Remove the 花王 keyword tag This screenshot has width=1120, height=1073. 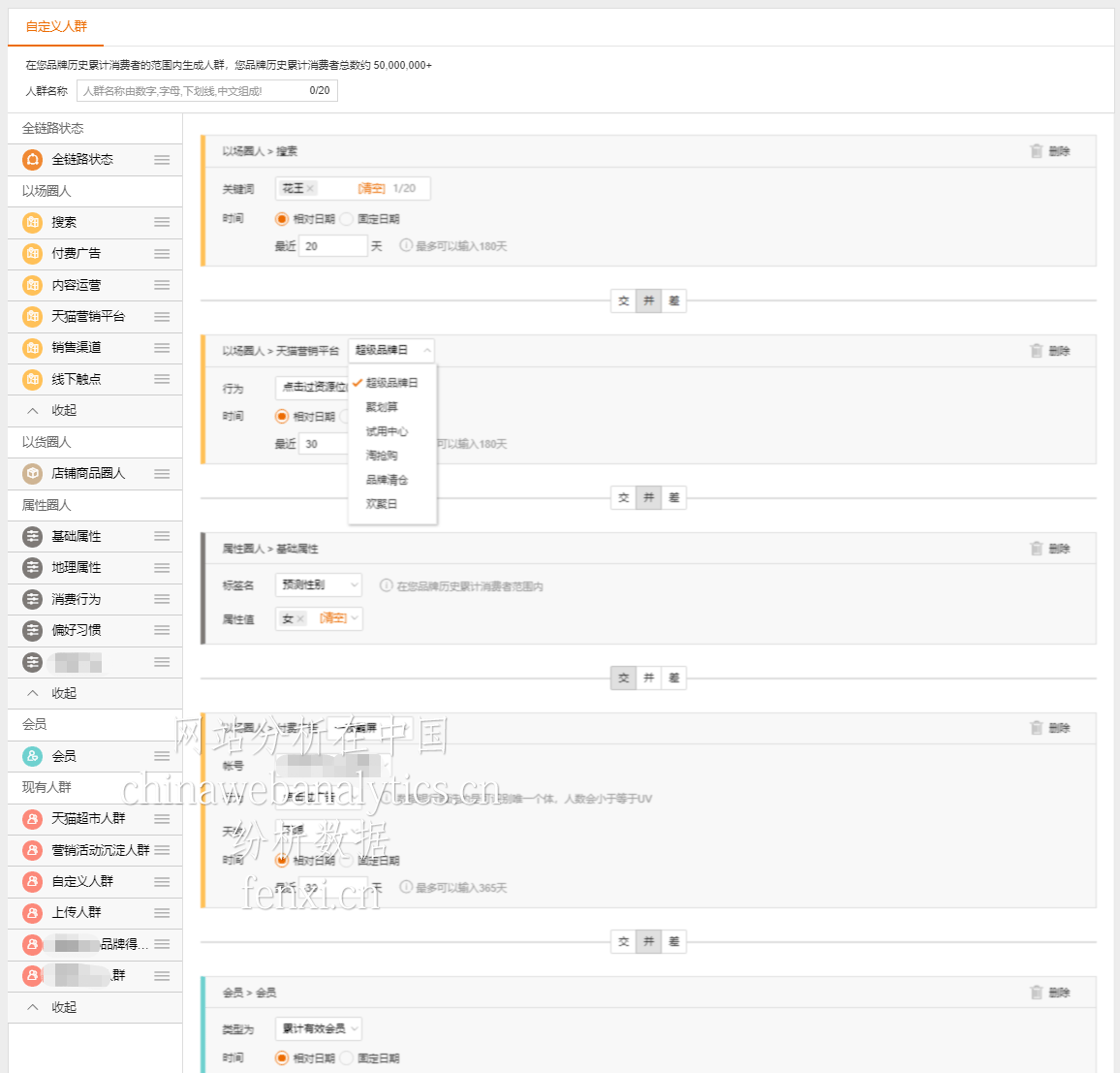click(310, 189)
